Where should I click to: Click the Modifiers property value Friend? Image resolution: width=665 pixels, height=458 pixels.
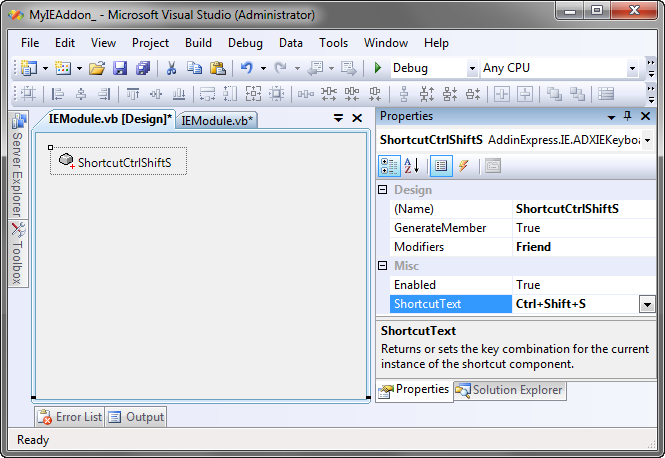click(584, 247)
